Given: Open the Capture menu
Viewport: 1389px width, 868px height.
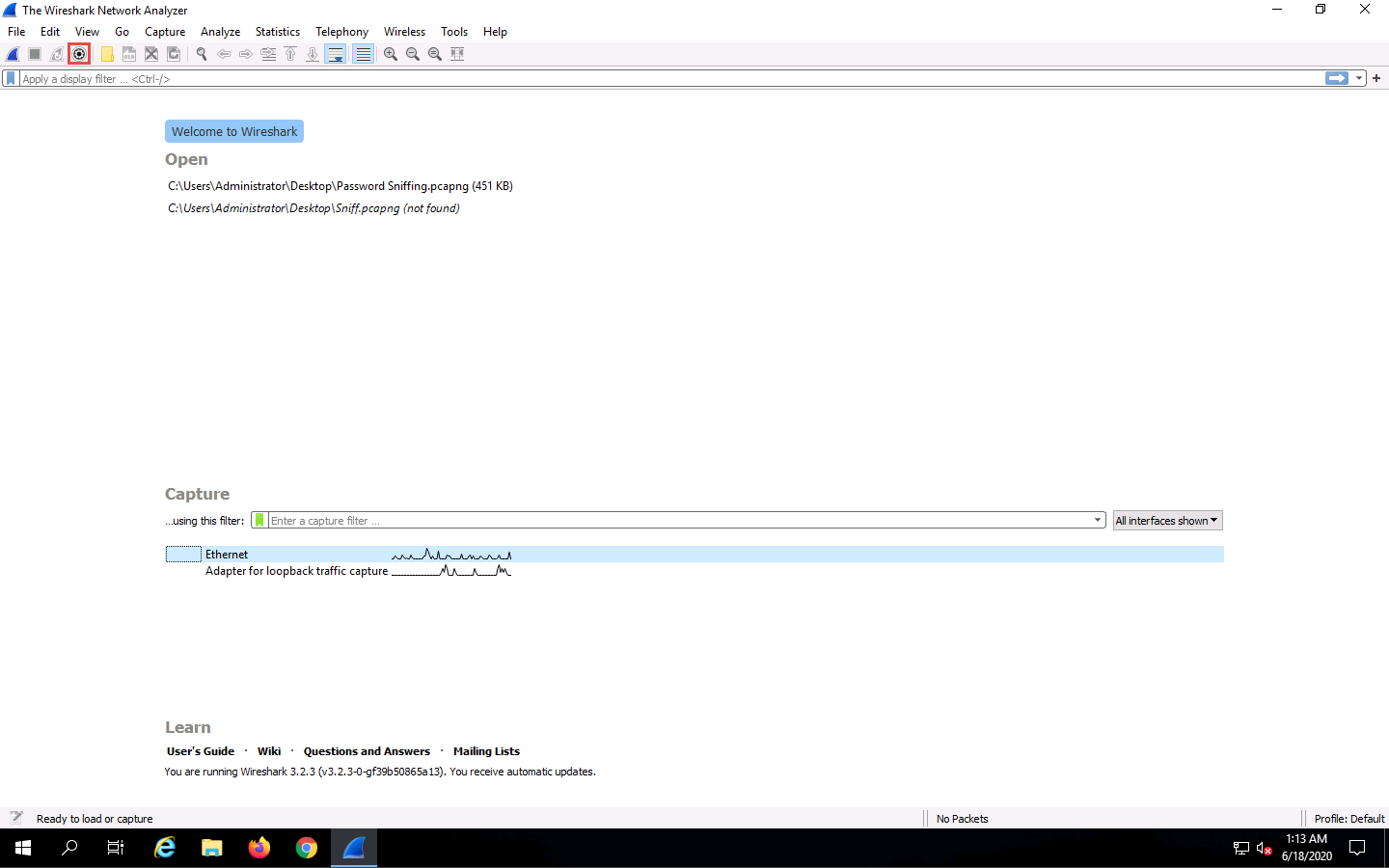Looking at the screenshot, I should click(165, 32).
